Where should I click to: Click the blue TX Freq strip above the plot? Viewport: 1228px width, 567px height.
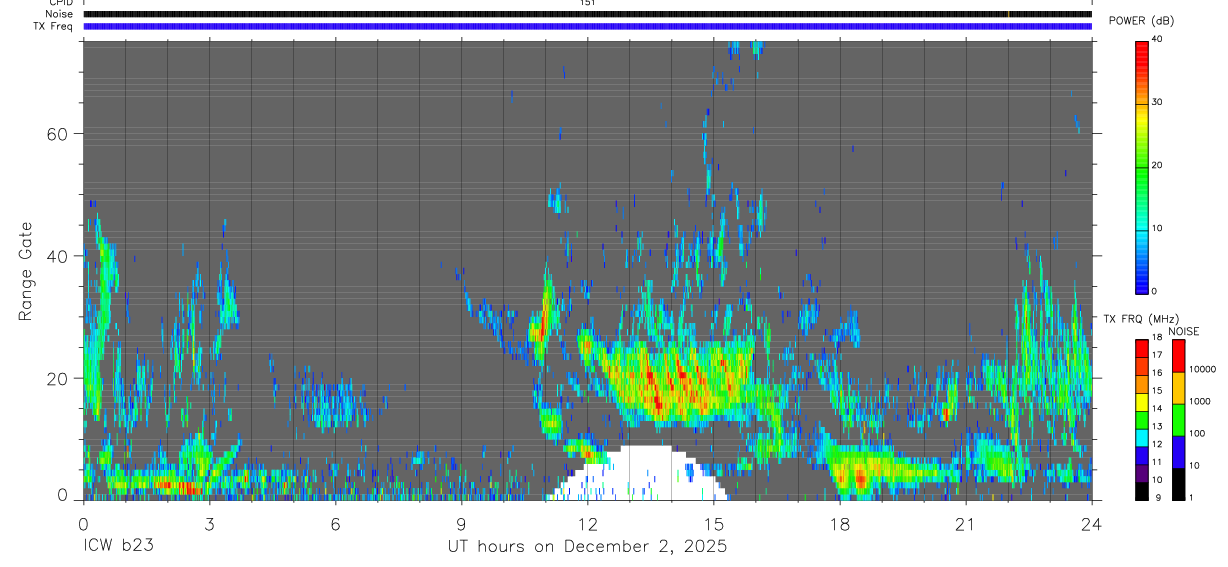pos(587,26)
